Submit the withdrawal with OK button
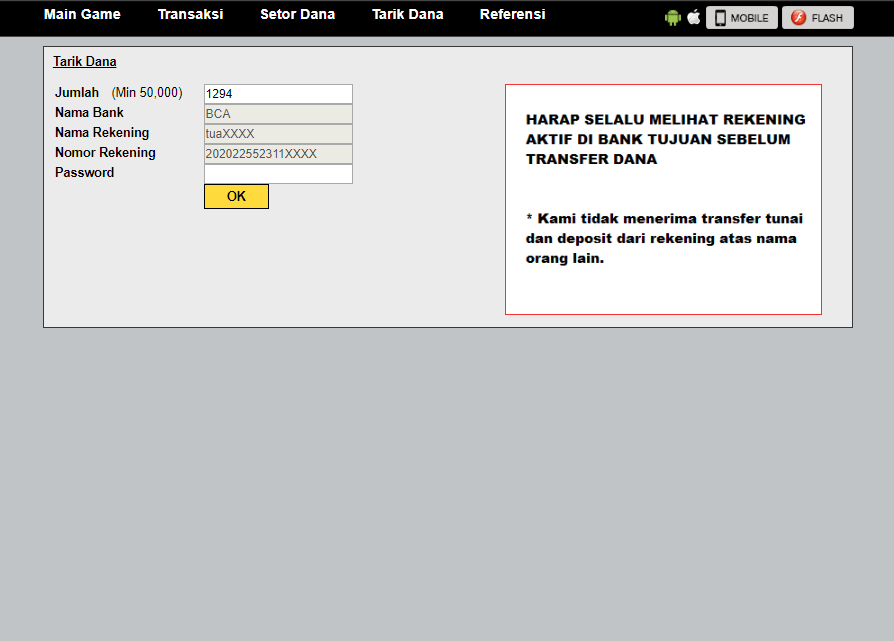This screenshot has height=641, width=894. [237, 196]
